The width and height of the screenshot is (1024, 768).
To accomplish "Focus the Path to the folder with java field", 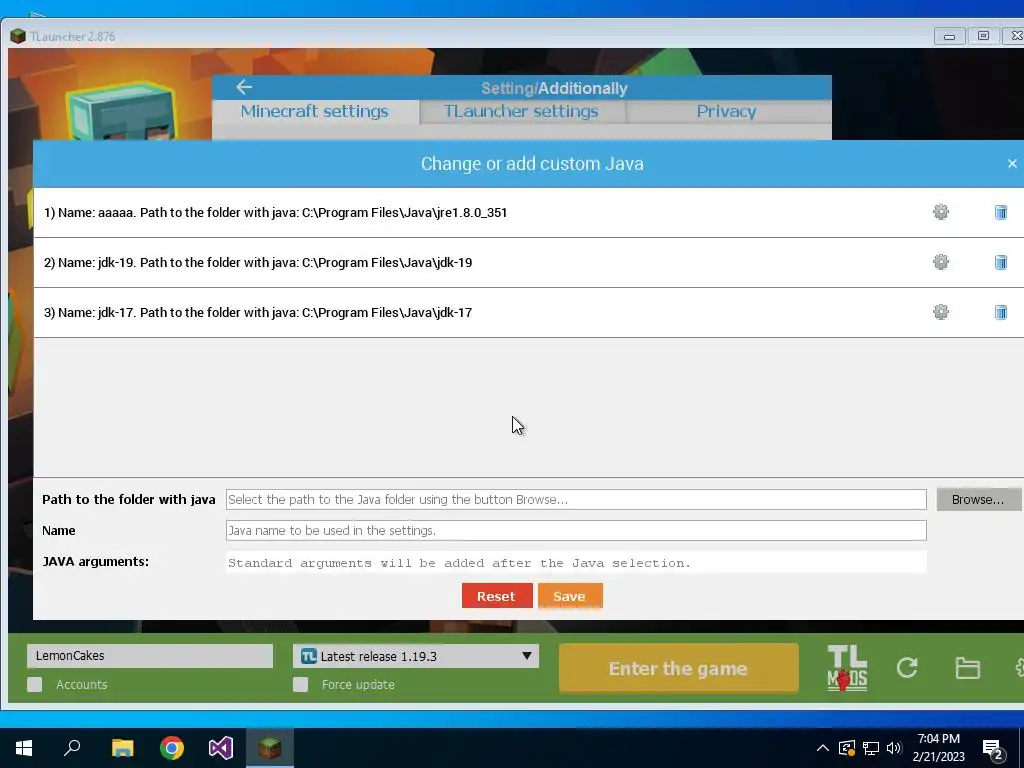I will coord(576,500).
